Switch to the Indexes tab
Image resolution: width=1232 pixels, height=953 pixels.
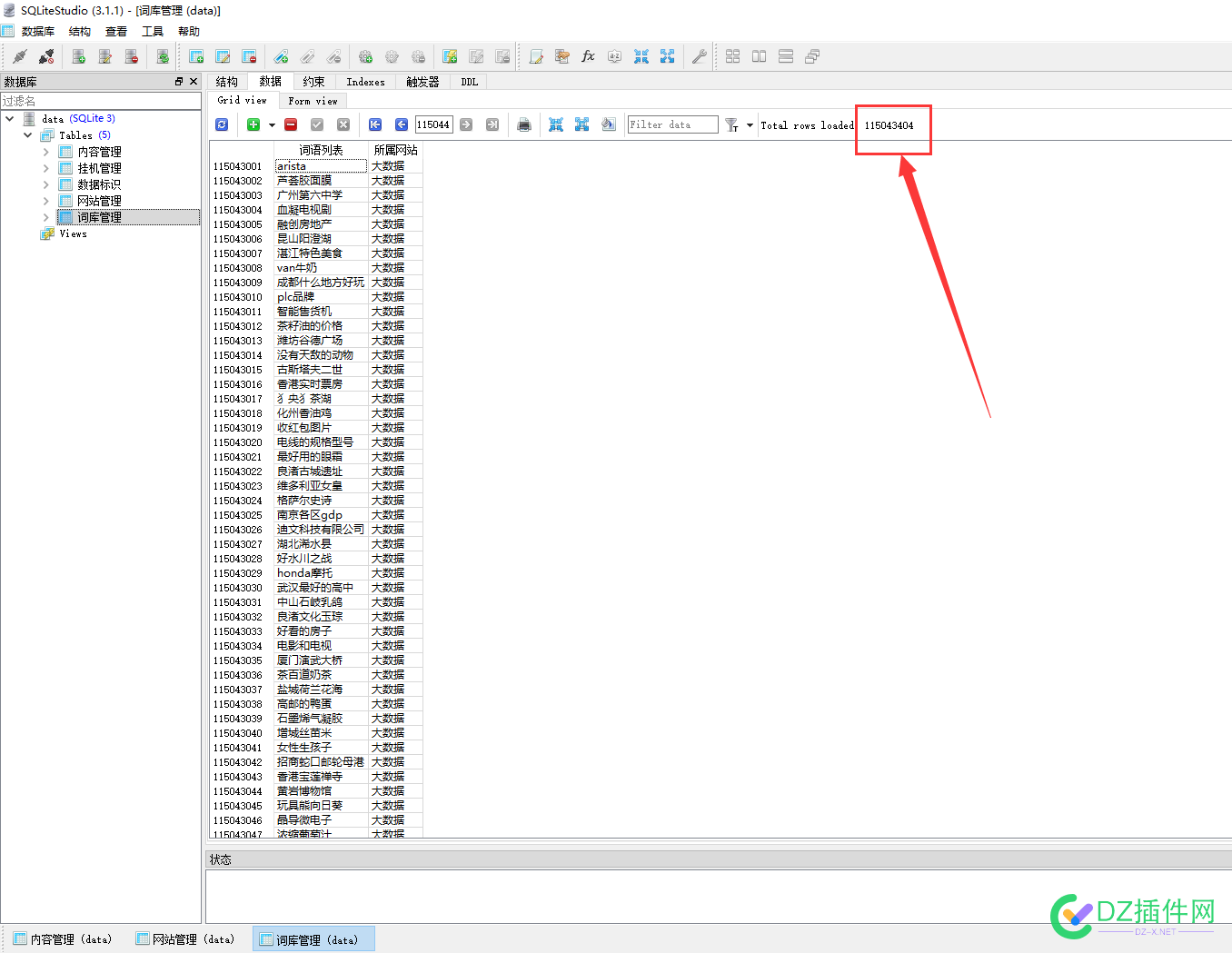point(366,82)
